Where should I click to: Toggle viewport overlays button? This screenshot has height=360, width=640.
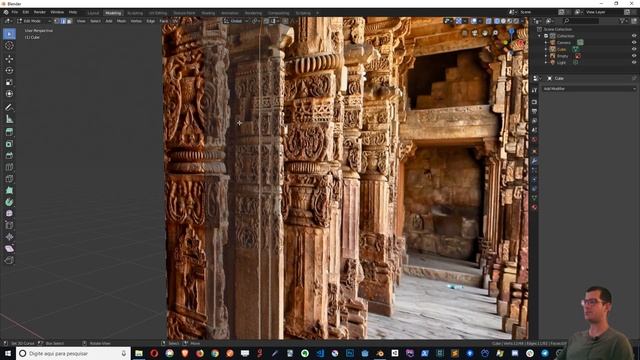474,21
